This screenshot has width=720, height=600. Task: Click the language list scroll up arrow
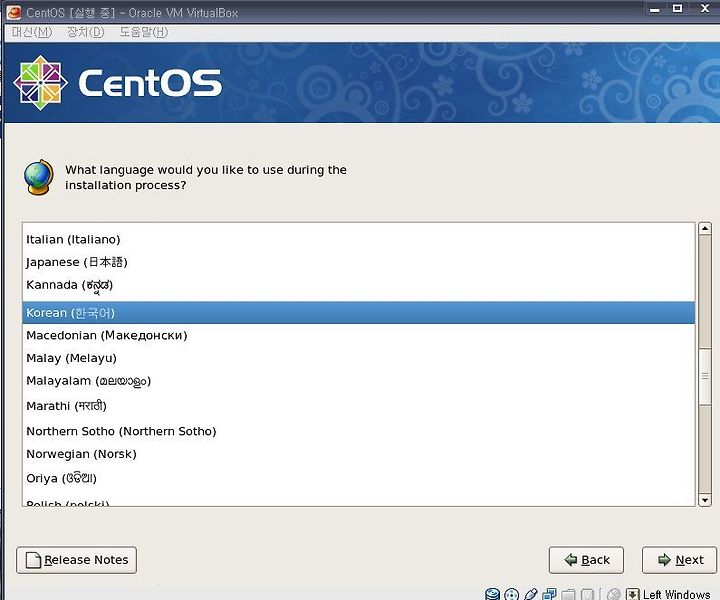705,228
